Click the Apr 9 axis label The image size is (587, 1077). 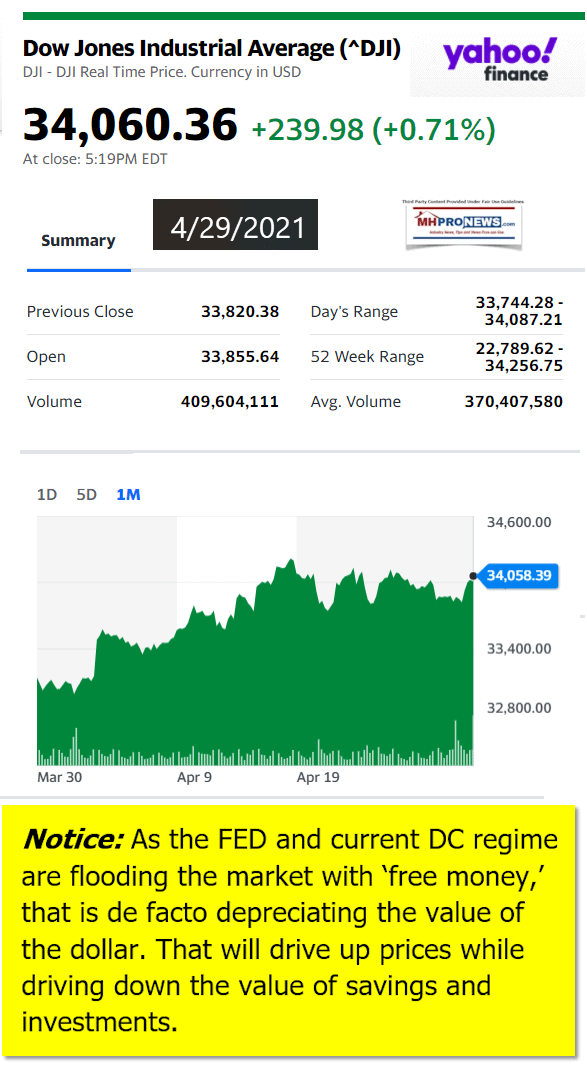(x=194, y=778)
